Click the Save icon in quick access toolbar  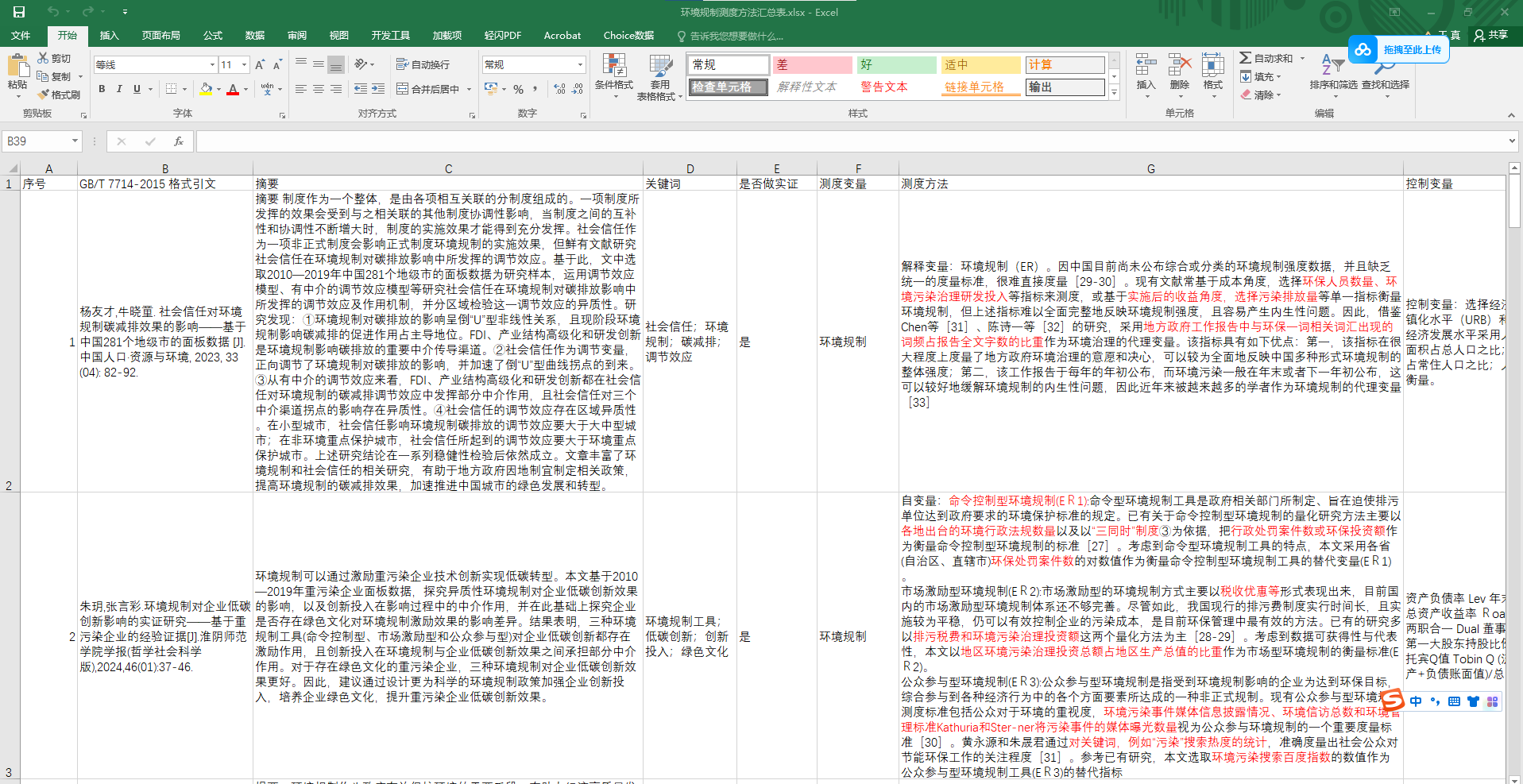tap(19, 12)
